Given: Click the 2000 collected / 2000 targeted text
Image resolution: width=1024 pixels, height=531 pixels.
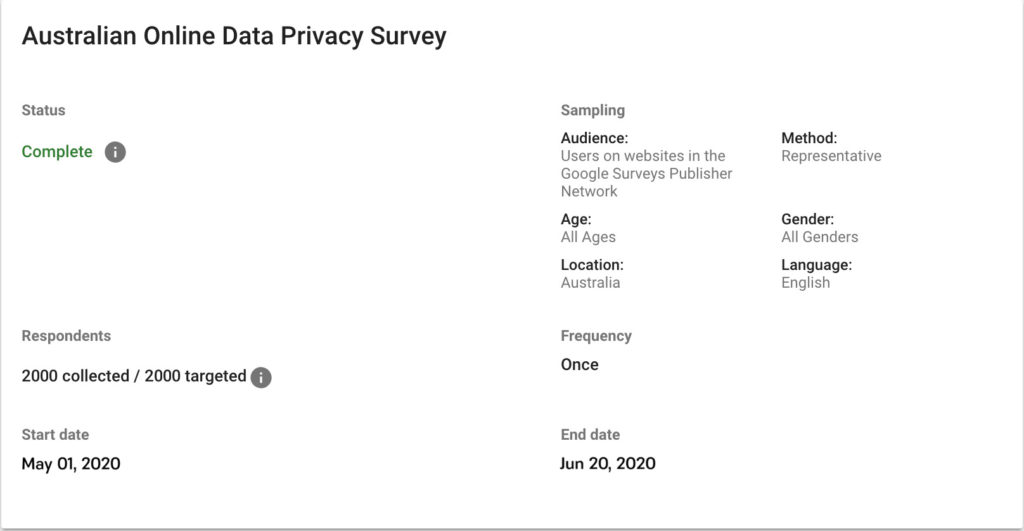Looking at the screenshot, I should point(134,376).
